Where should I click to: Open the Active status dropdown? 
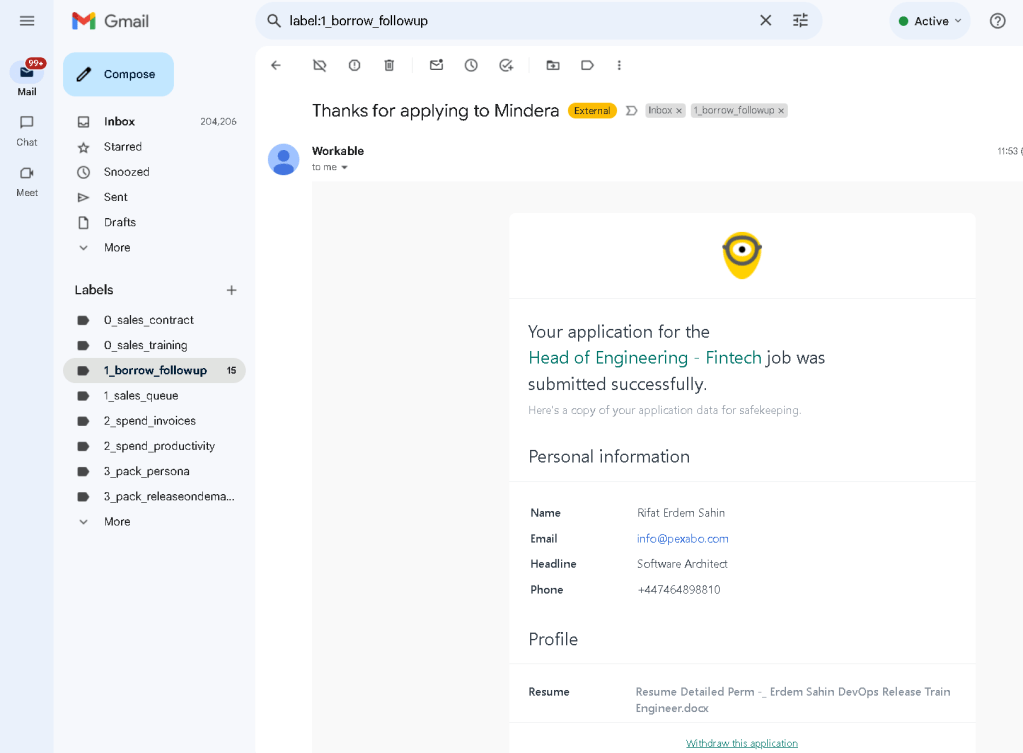coord(929,21)
